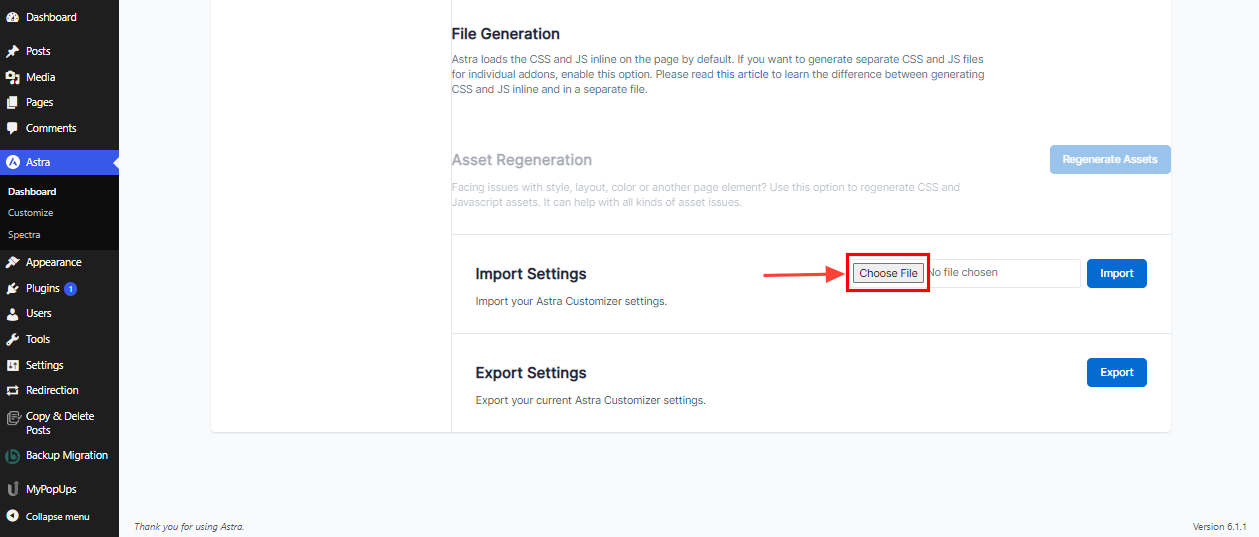
Task: Click the MyPopUps icon
Action: click(x=12, y=489)
